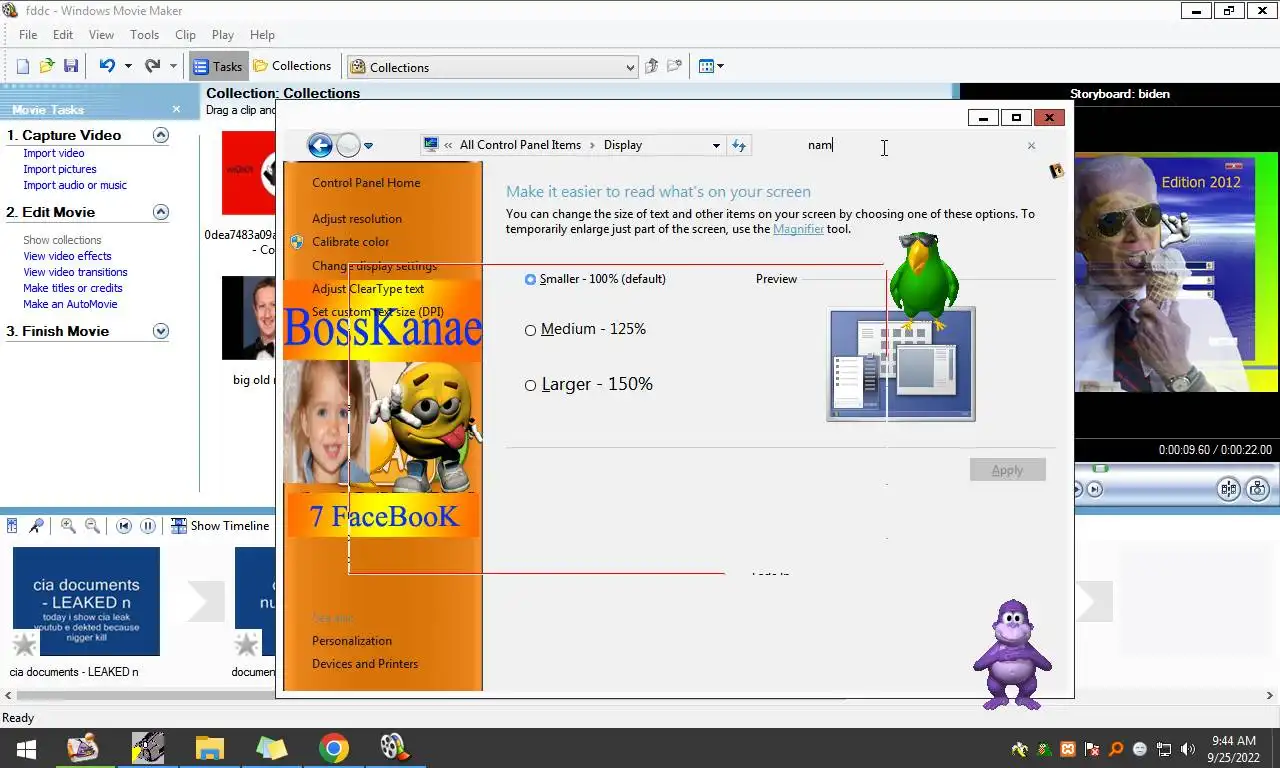Open the Redo history dropdown arrow
This screenshot has width=1280, height=768.
pyautogui.click(x=173, y=66)
